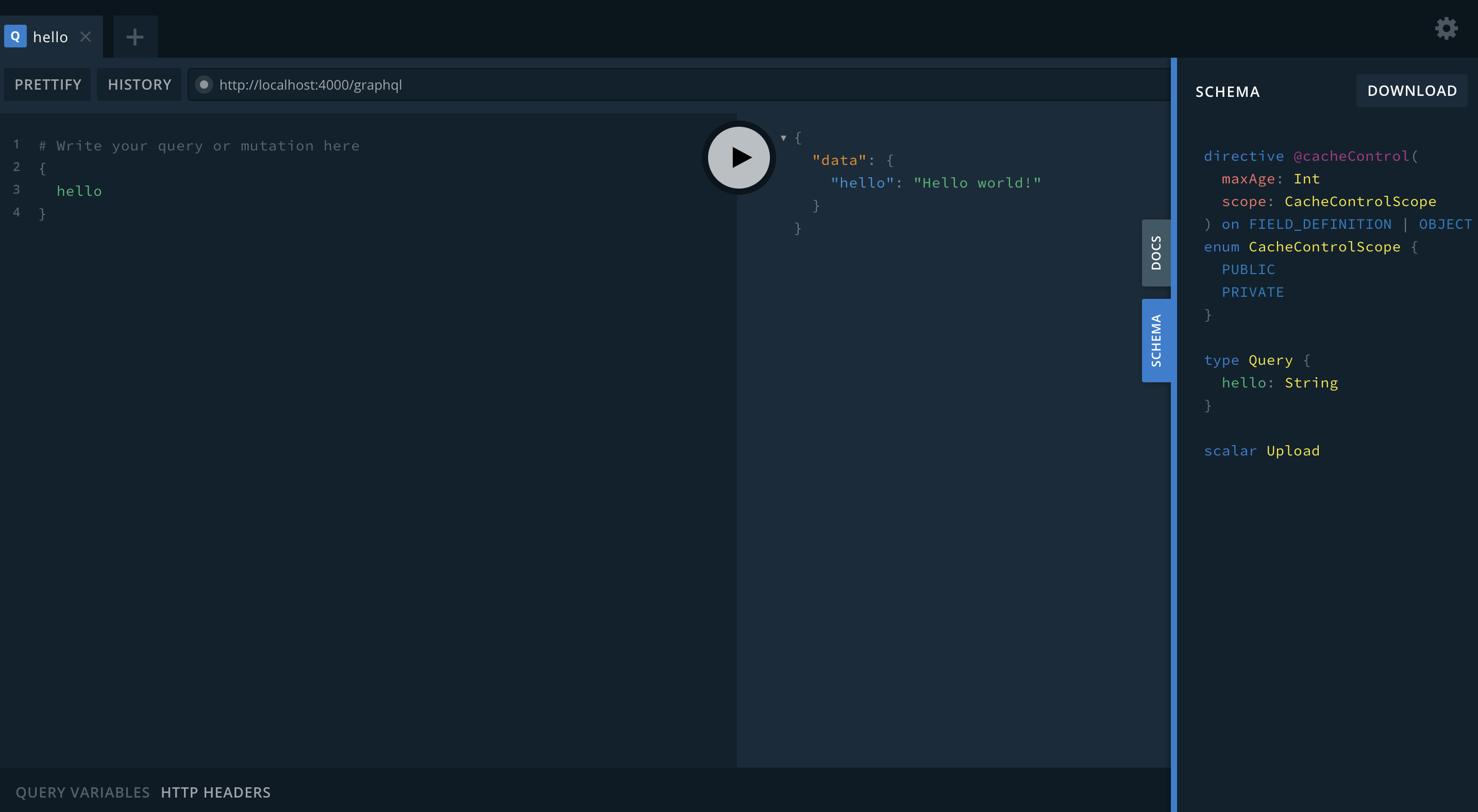
Task: Click the CacheControlScope enum name in the schema
Action: [x=1324, y=247]
